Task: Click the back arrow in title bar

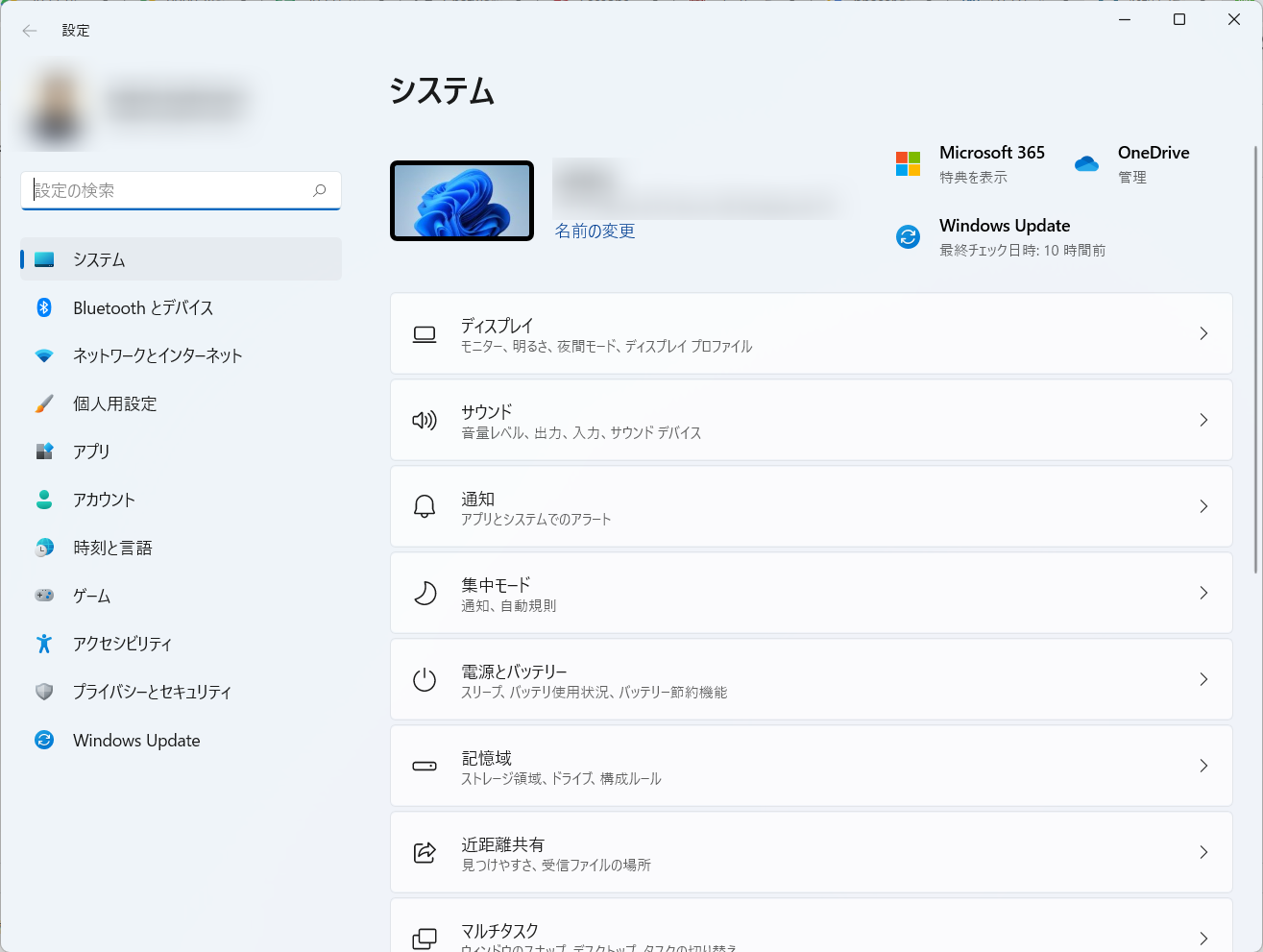Action: pyautogui.click(x=30, y=31)
